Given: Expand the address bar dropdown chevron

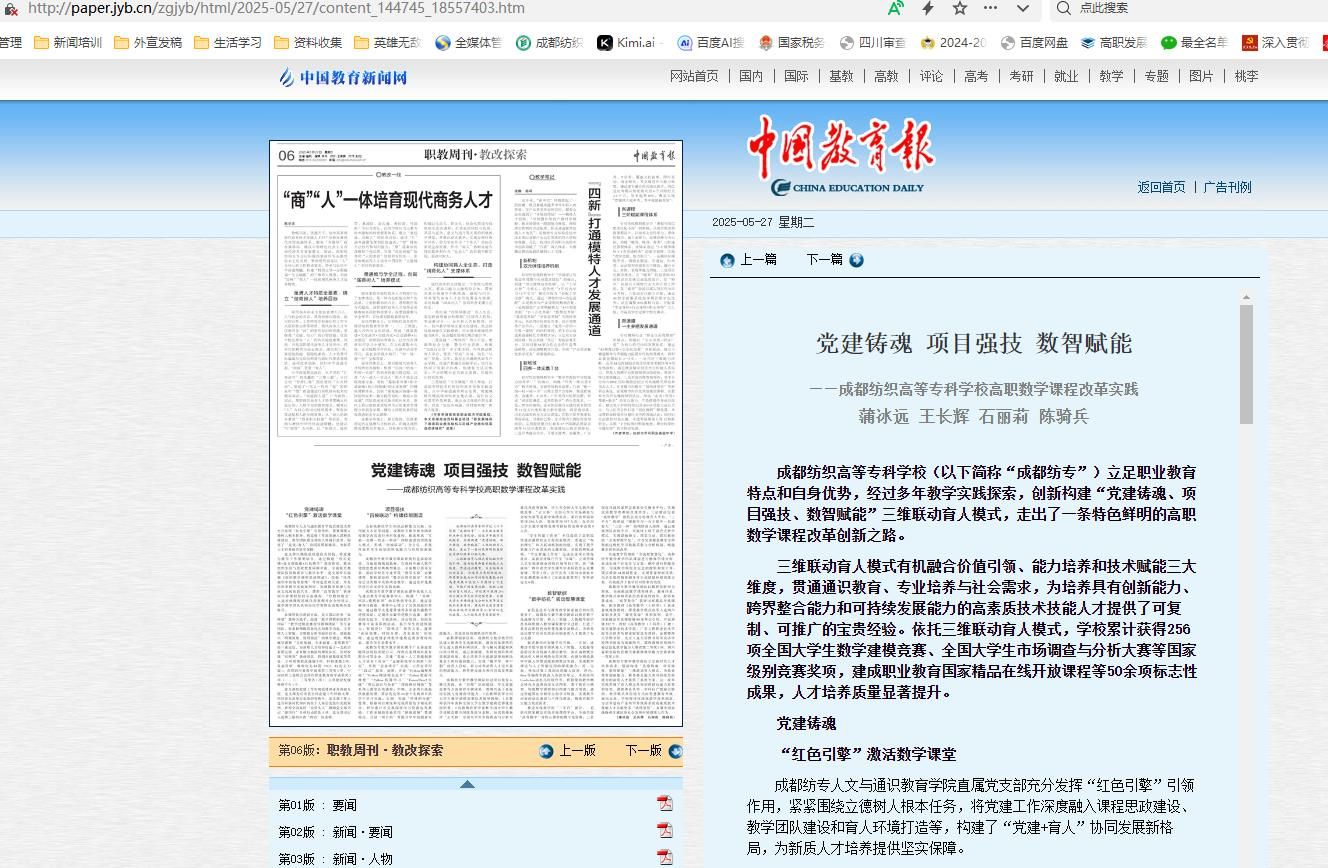Looking at the screenshot, I should pyautogui.click(x=1022, y=8).
